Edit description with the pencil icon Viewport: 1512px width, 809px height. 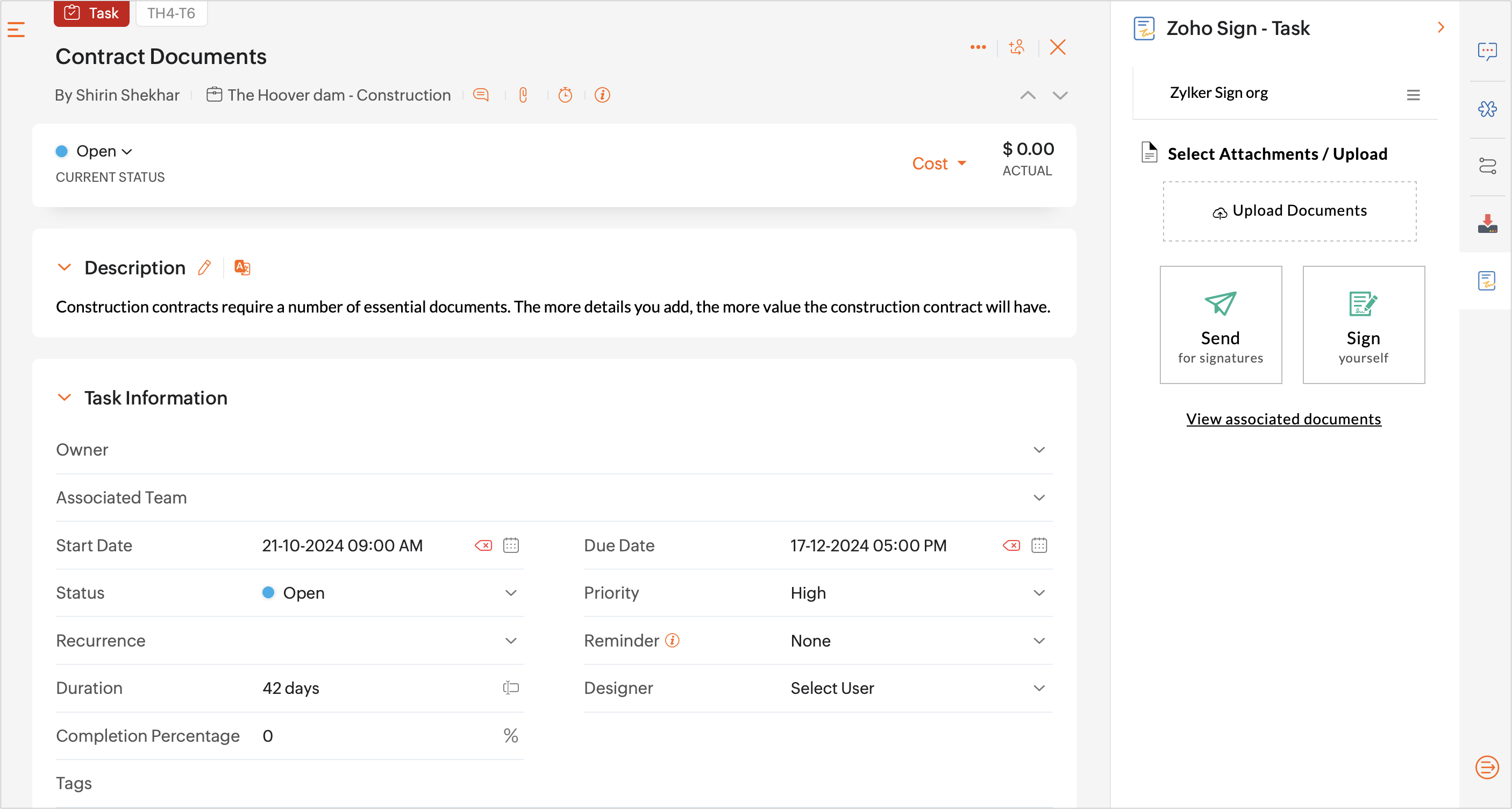(x=204, y=268)
